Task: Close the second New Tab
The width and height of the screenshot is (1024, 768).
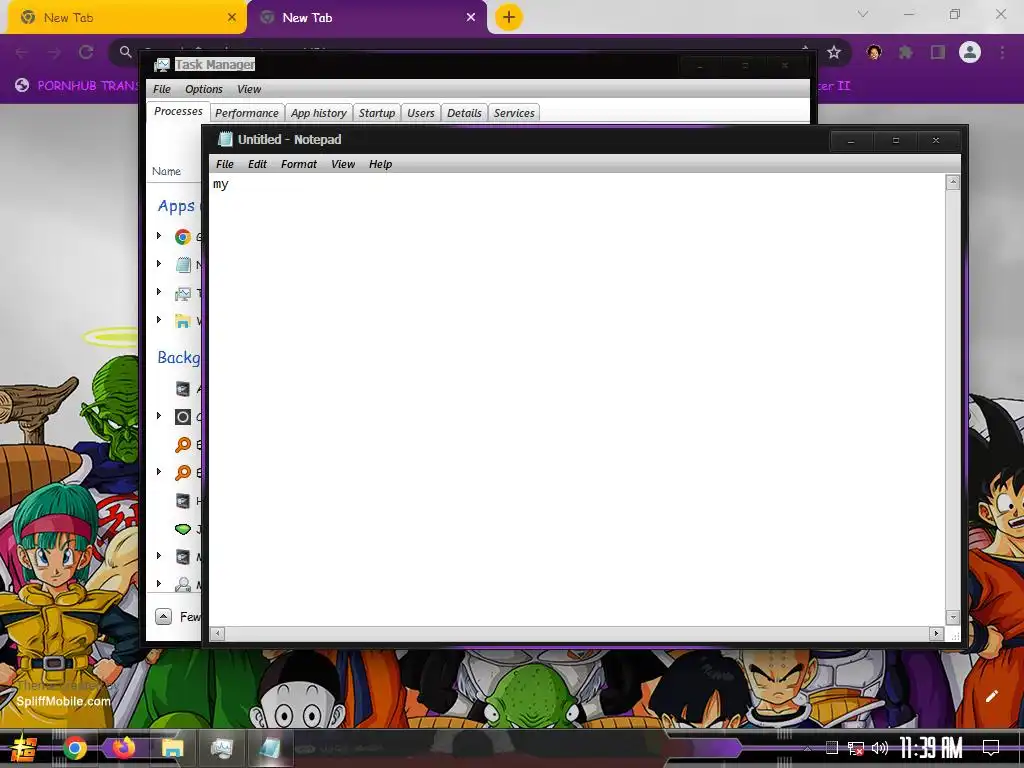Action: [x=471, y=18]
